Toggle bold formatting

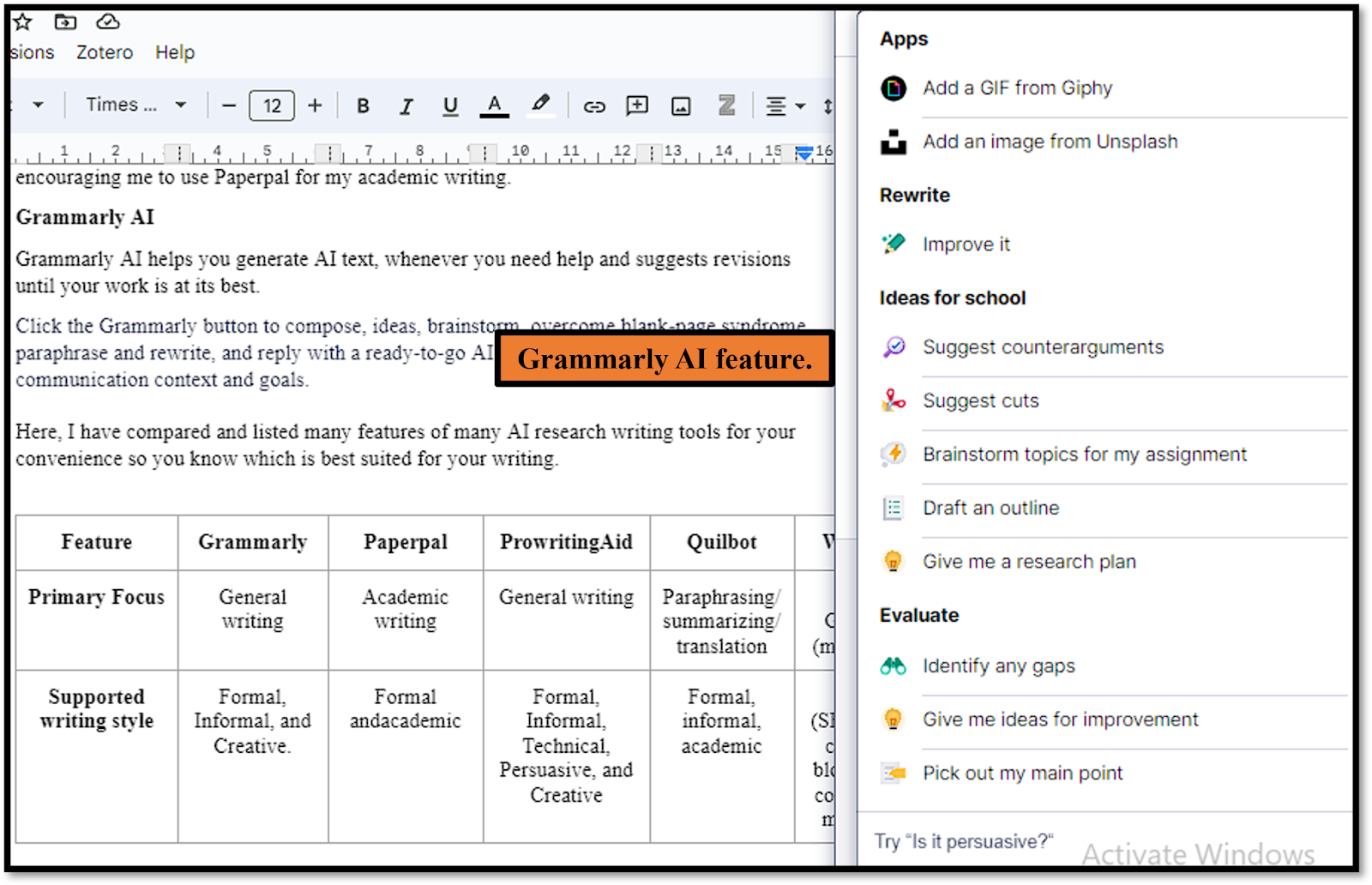click(x=363, y=105)
